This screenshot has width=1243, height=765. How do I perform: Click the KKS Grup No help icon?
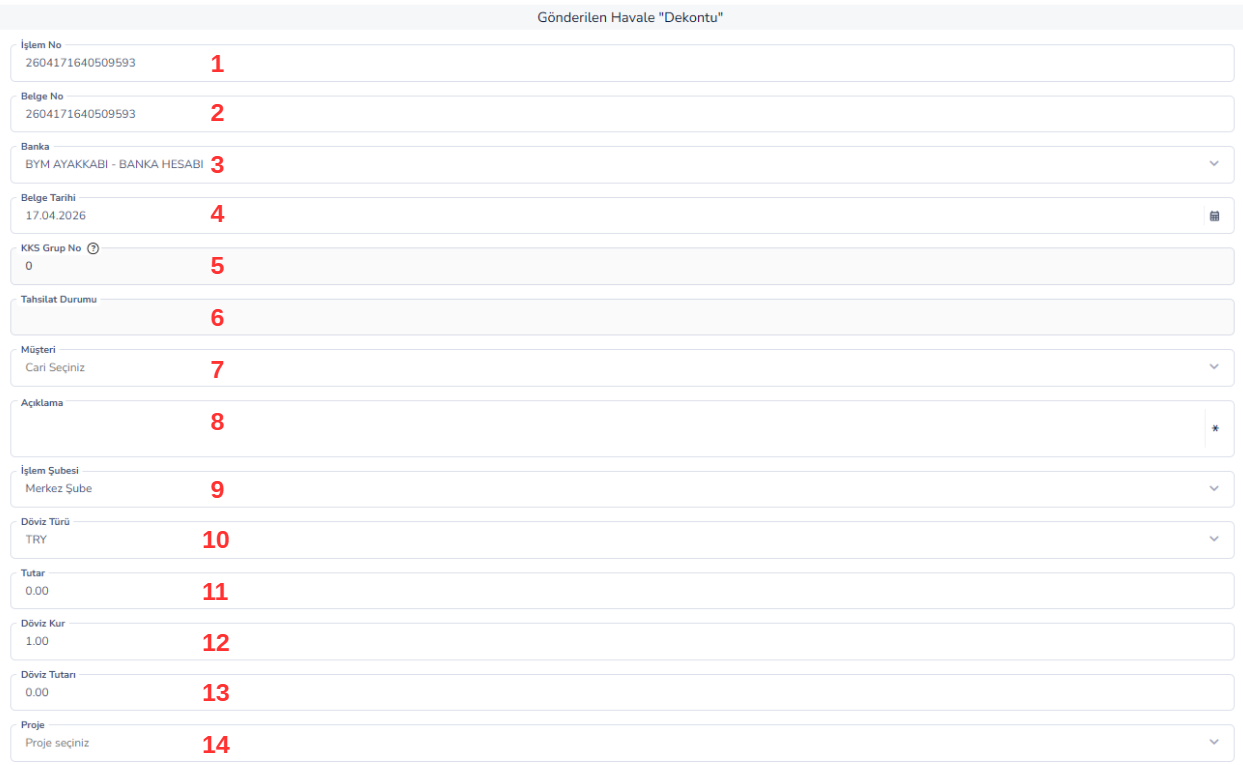[x=92, y=249]
